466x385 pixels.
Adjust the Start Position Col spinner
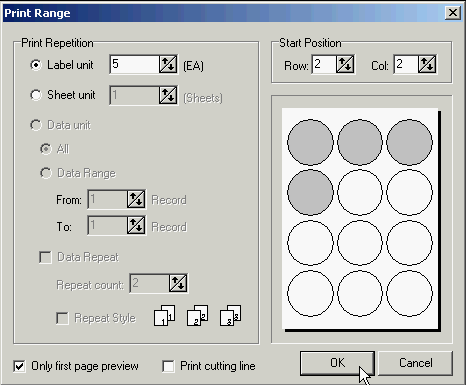pyautogui.click(x=427, y=64)
